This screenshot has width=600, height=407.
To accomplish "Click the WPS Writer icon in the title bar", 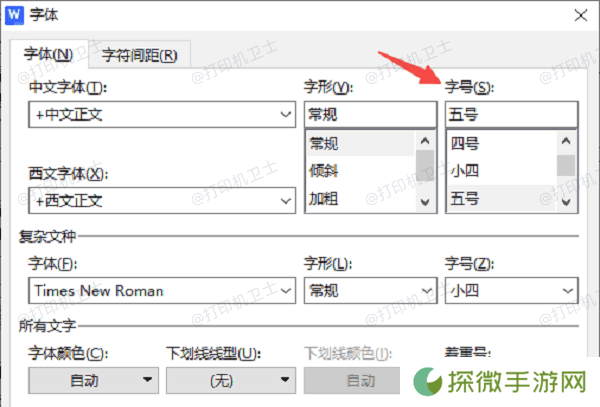I will click(x=15, y=15).
